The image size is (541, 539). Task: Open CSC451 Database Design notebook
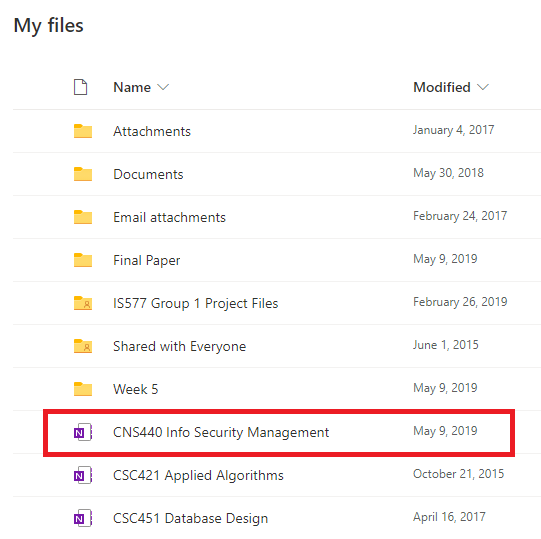[190, 518]
